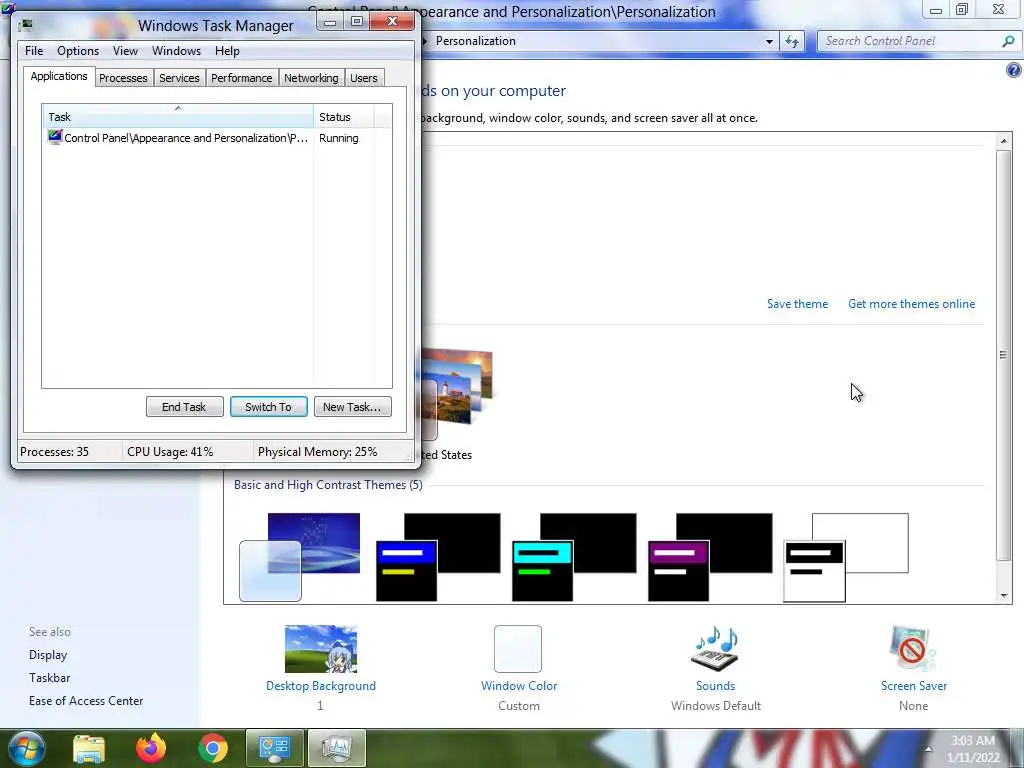Open the Display link under See also
This screenshot has width=1024, height=768.
pyautogui.click(x=48, y=655)
